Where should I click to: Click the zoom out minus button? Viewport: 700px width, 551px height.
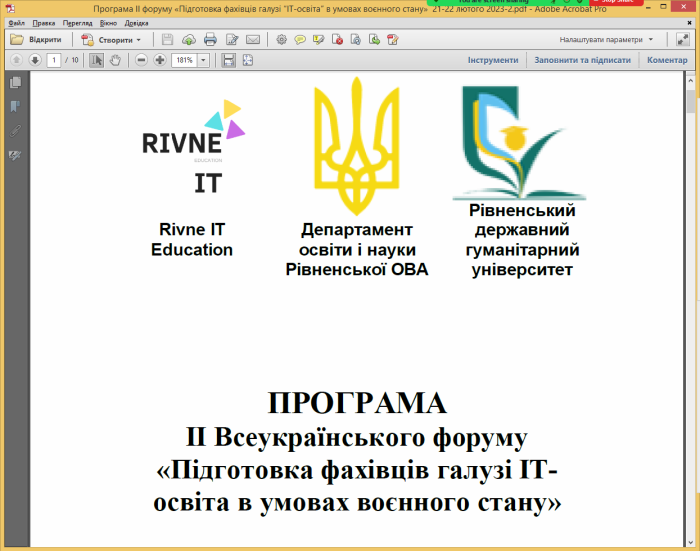(x=142, y=60)
